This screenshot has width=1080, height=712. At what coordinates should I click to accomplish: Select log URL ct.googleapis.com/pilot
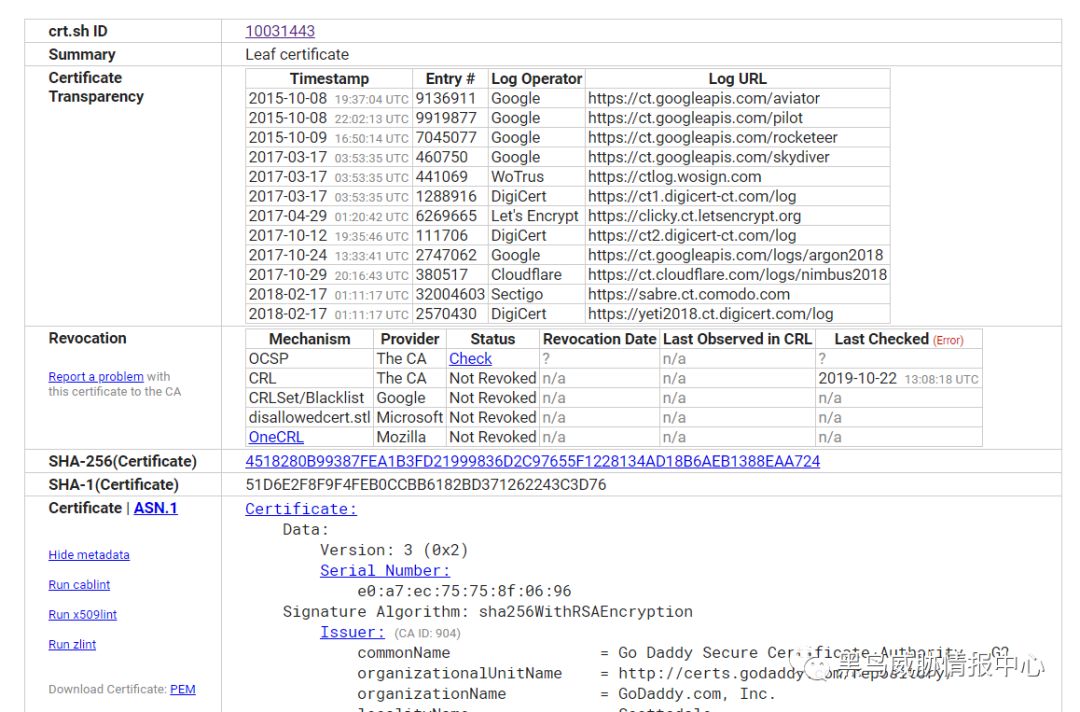click(x=695, y=118)
